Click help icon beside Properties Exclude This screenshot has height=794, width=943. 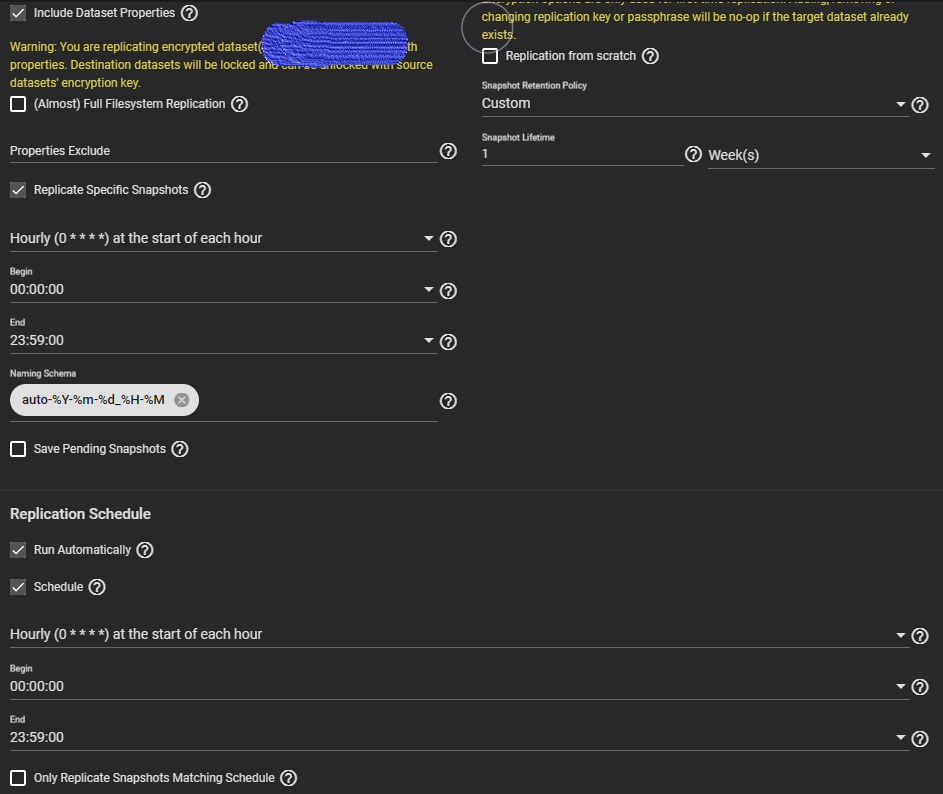[x=448, y=151]
